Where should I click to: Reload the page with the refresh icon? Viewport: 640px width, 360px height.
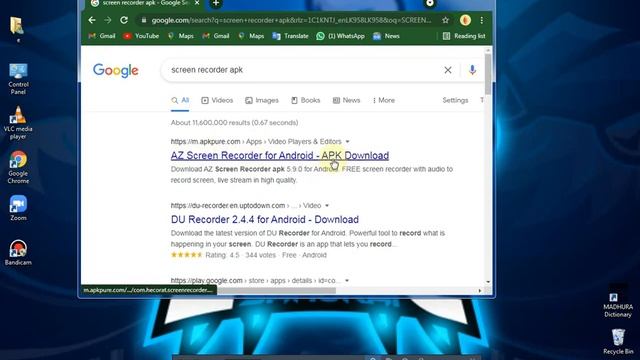point(124,20)
